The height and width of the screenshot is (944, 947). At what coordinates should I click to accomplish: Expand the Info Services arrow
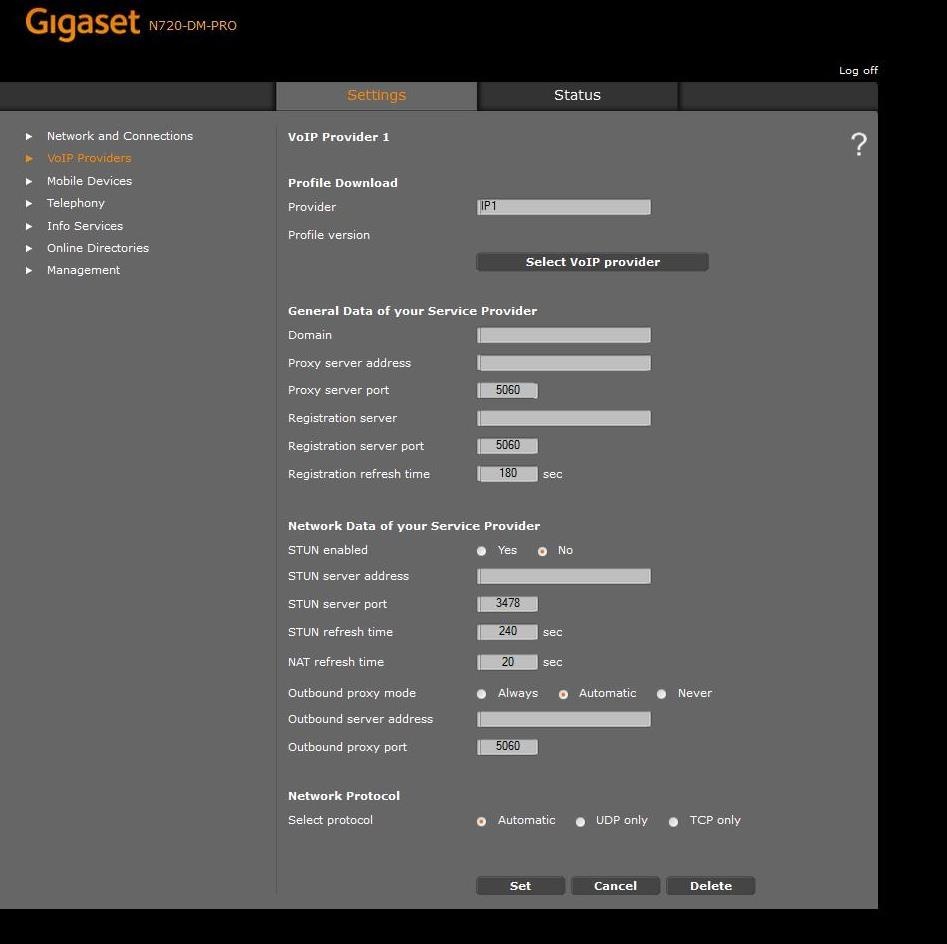[x=28, y=226]
